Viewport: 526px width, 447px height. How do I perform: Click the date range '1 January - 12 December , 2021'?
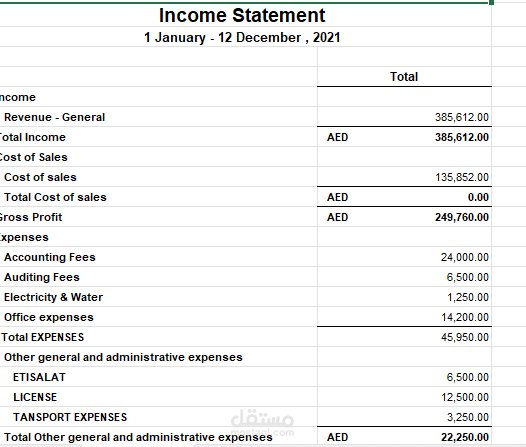(x=242, y=37)
